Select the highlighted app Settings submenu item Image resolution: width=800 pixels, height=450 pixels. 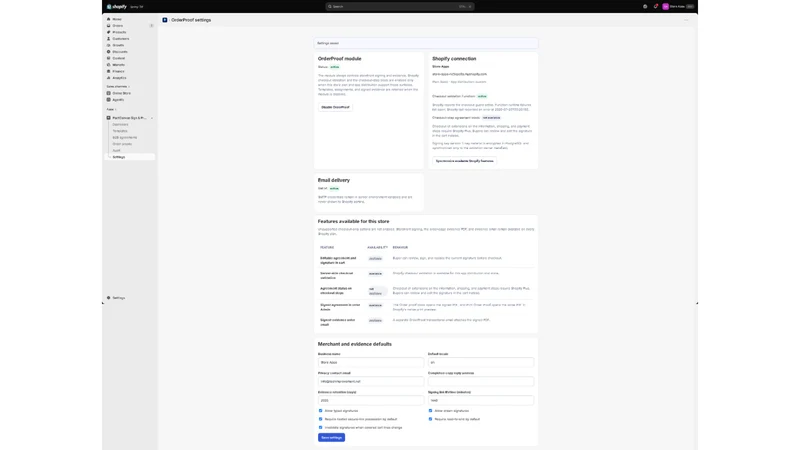[130, 157]
